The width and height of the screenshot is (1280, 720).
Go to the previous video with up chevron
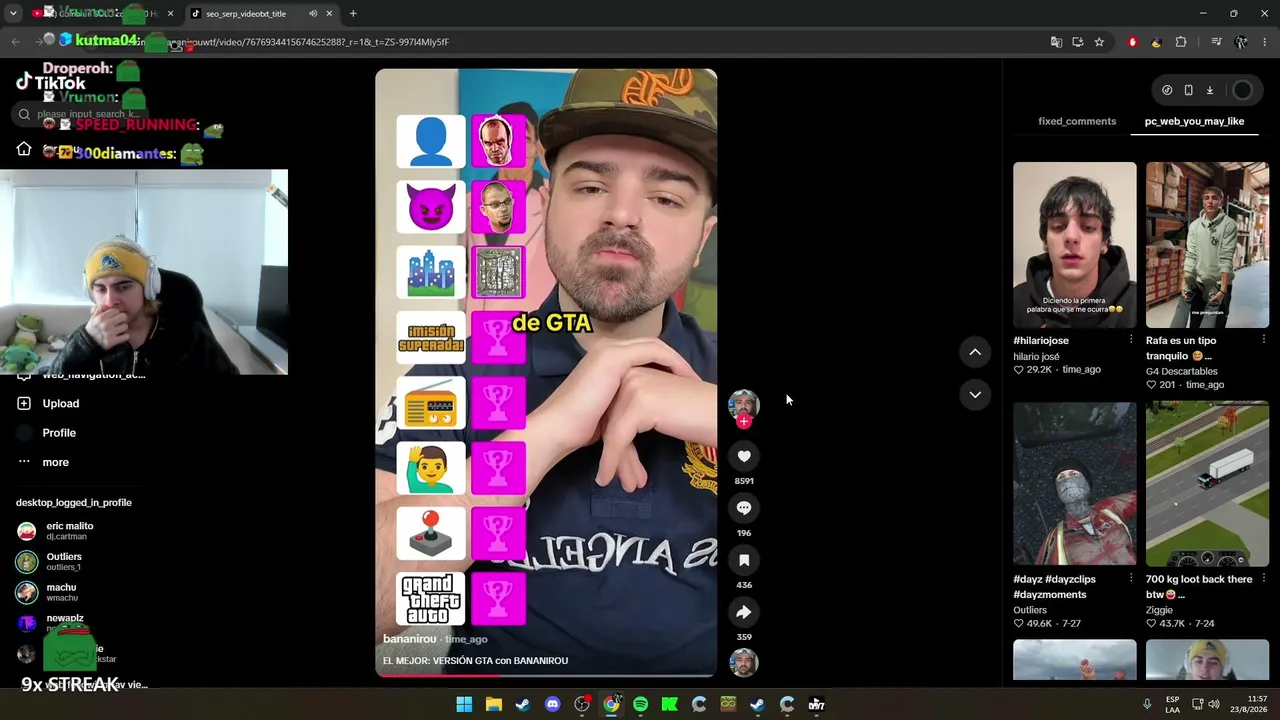tap(975, 352)
